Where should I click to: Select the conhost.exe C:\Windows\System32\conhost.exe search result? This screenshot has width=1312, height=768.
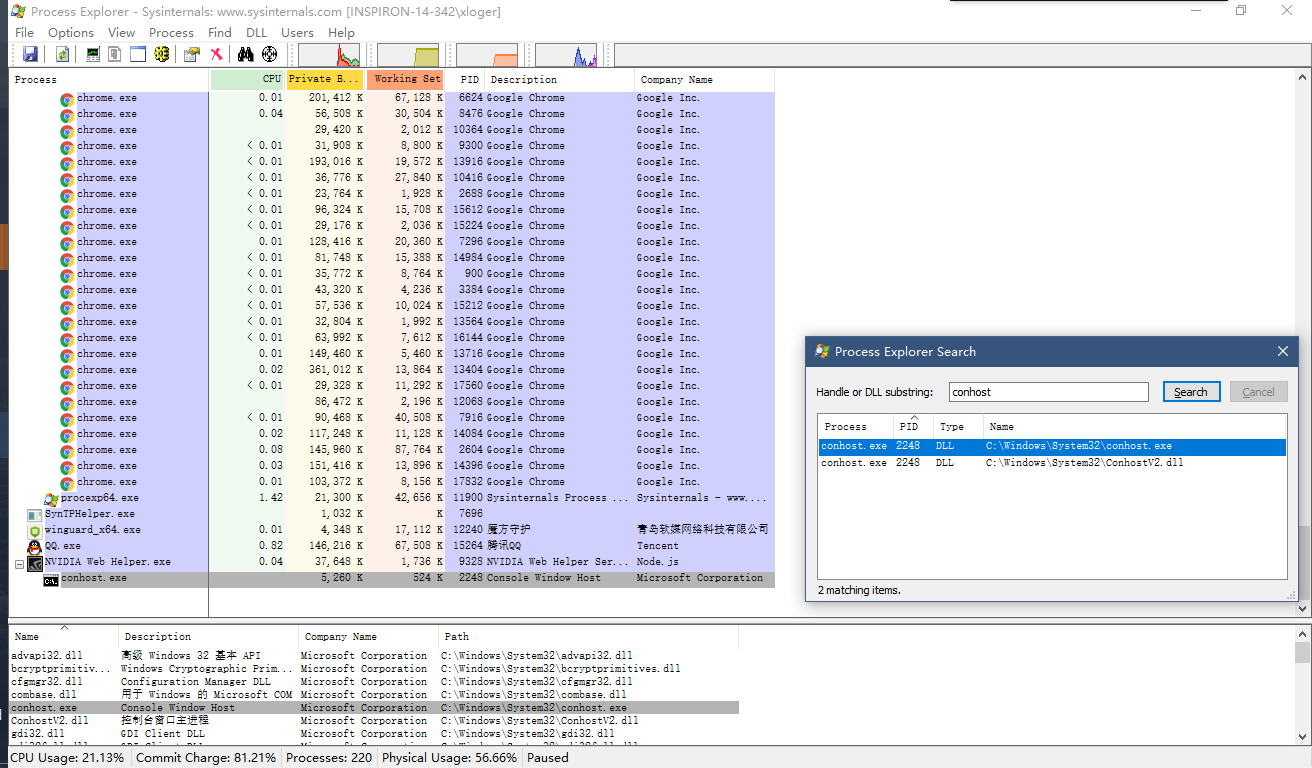[1052, 447]
